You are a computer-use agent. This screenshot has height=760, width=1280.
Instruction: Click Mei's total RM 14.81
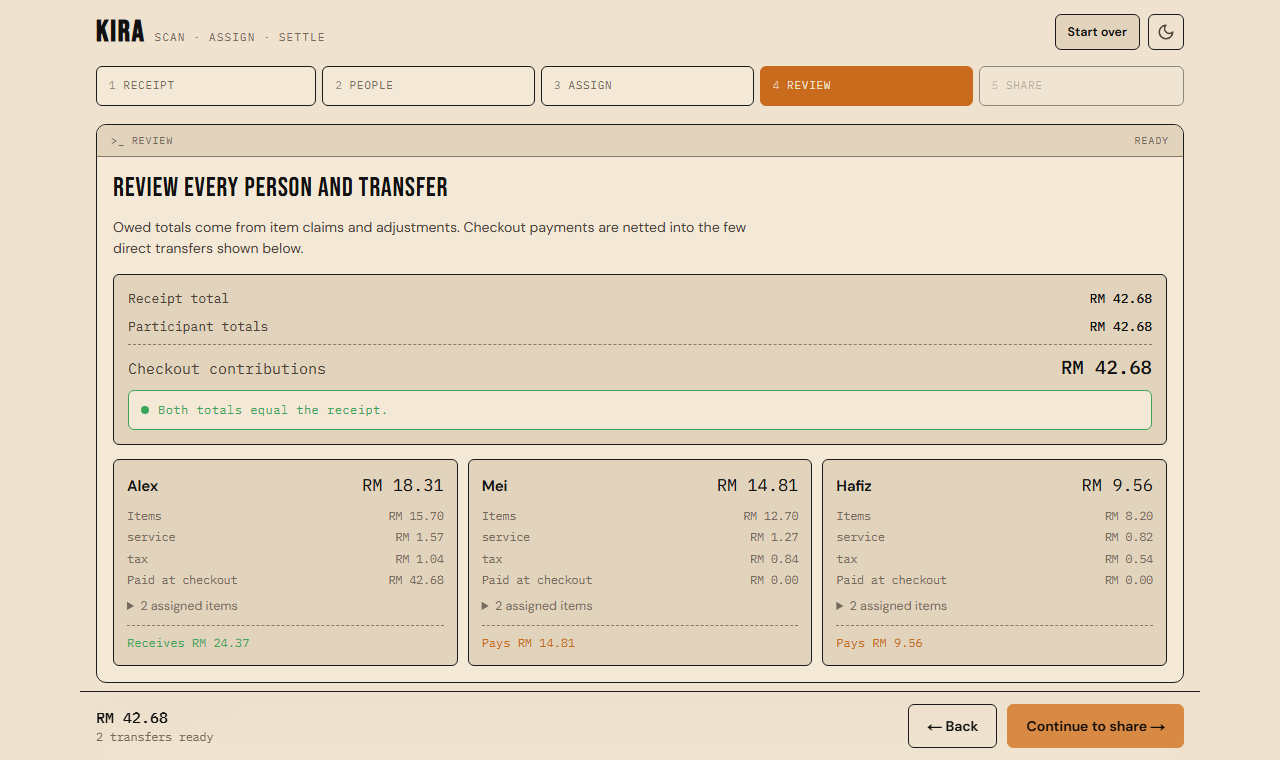pyautogui.click(x=757, y=485)
